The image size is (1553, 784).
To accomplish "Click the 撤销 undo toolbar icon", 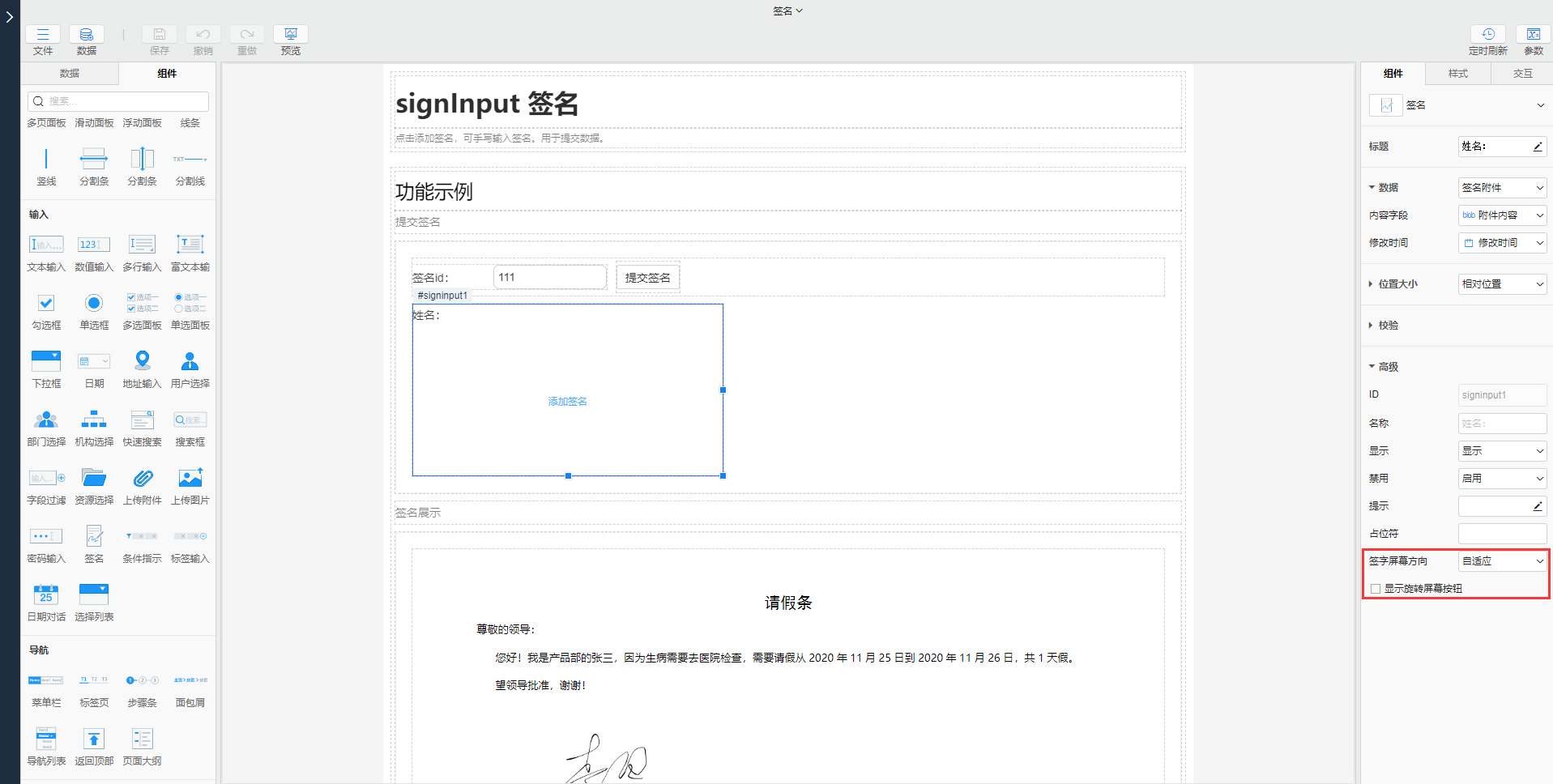I will coord(203,38).
